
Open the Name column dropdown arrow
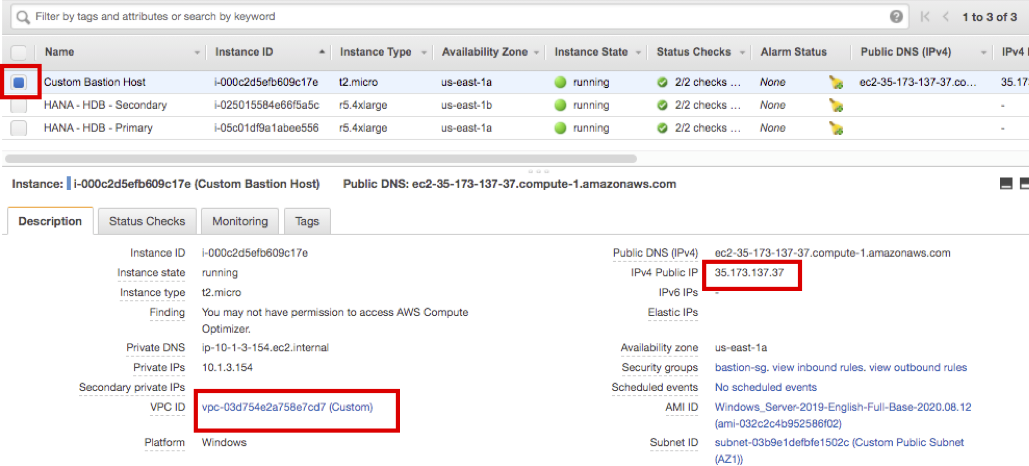(196, 52)
